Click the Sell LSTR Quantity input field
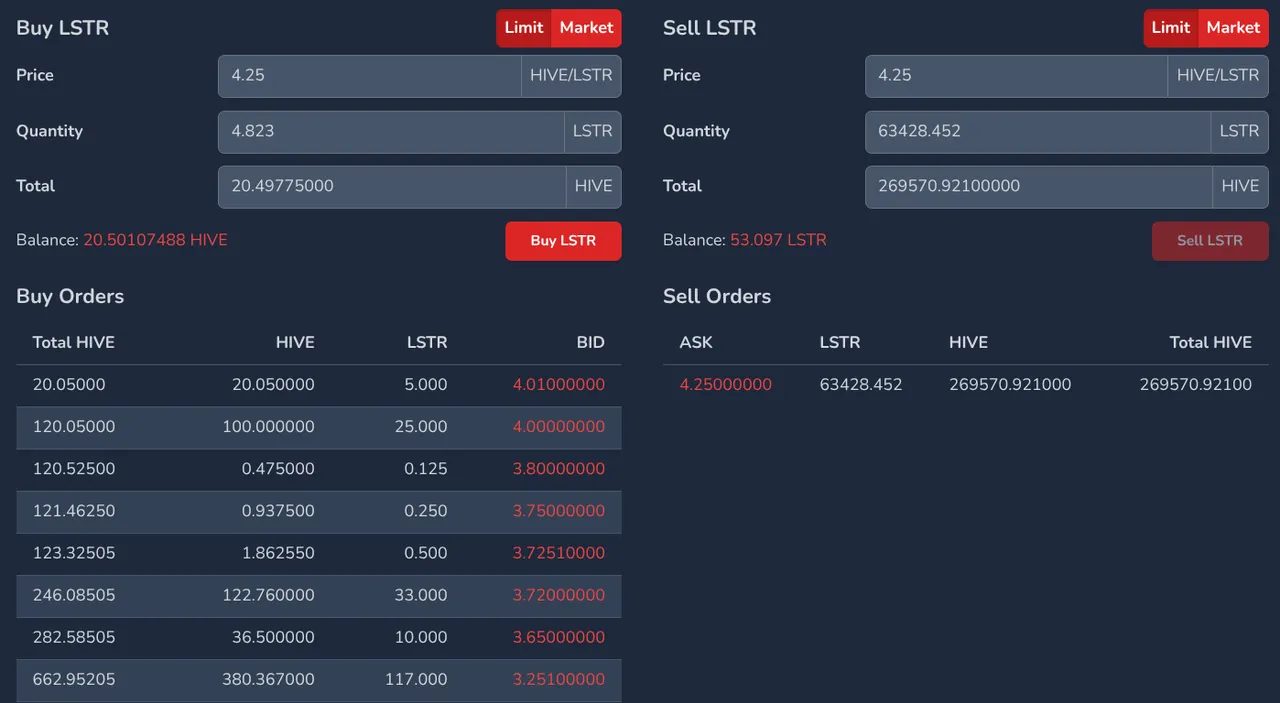1280x703 pixels. [1038, 132]
